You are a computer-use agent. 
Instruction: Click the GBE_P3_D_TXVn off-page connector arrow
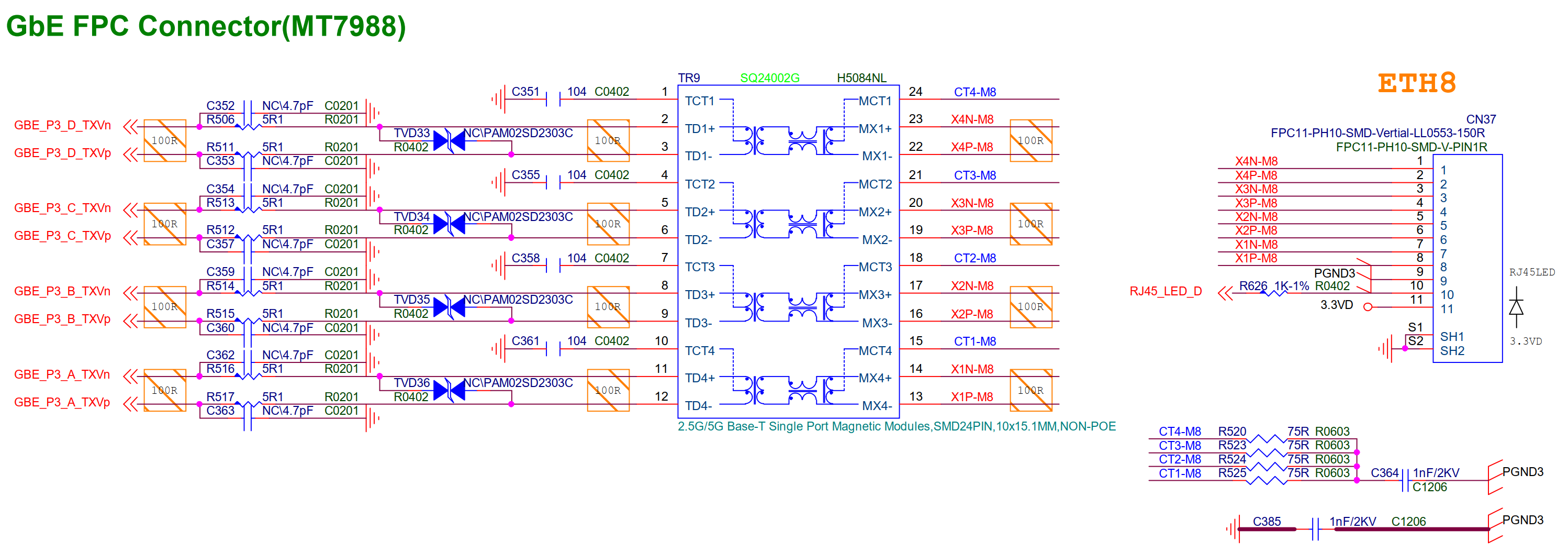[x=130, y=127]
